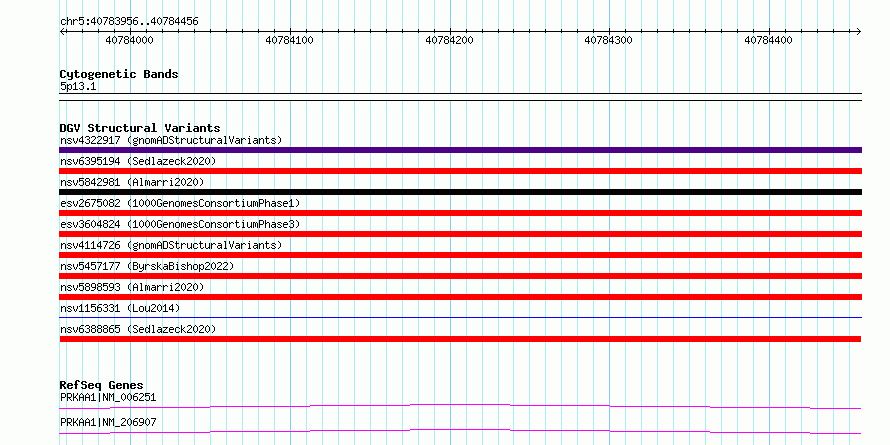Screen dimensions: 890x445
Task: Click the purple nsv4322917 variant bar
Action: point(460,150)
